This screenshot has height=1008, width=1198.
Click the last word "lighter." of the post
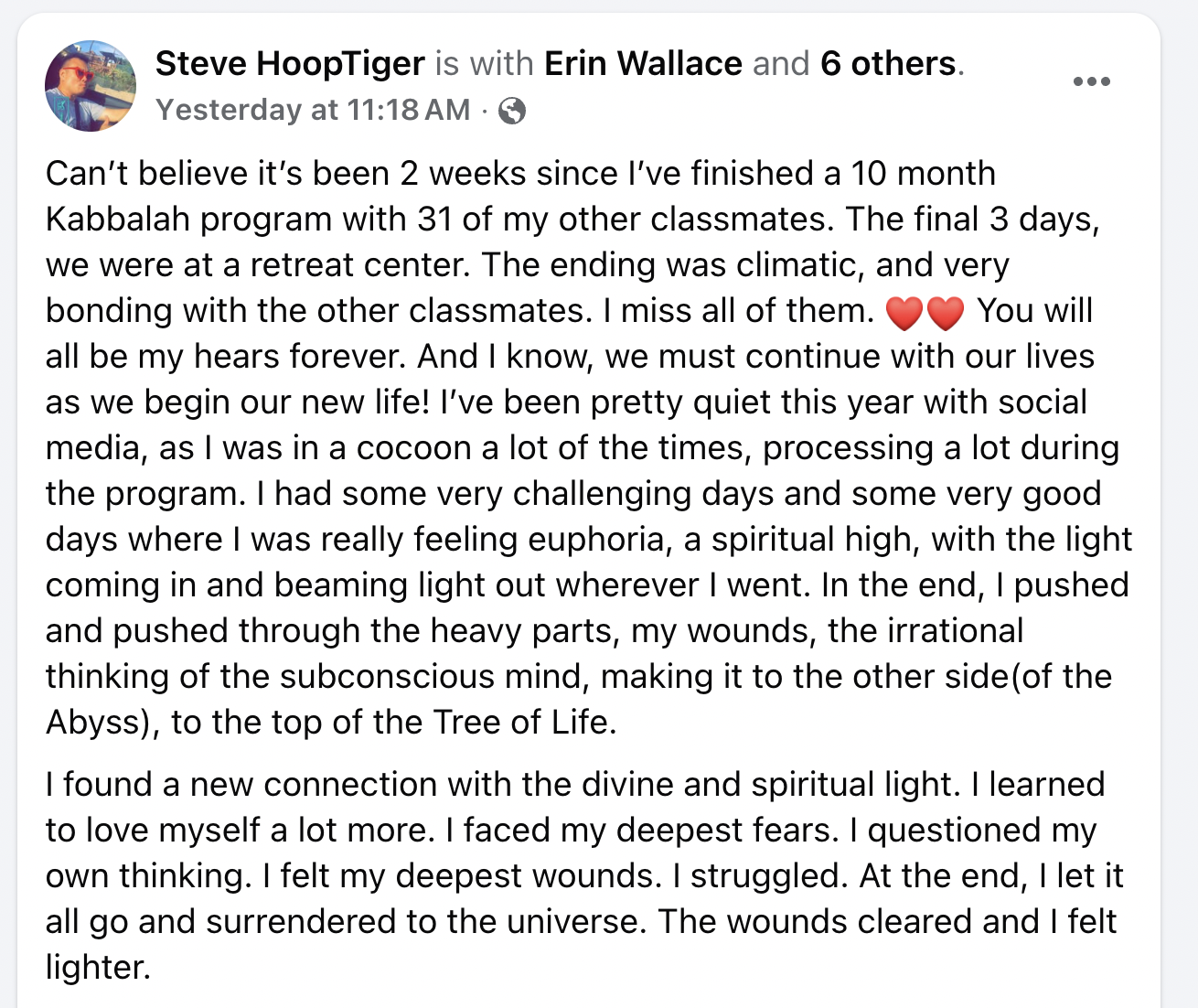click(x=98, y=967)
